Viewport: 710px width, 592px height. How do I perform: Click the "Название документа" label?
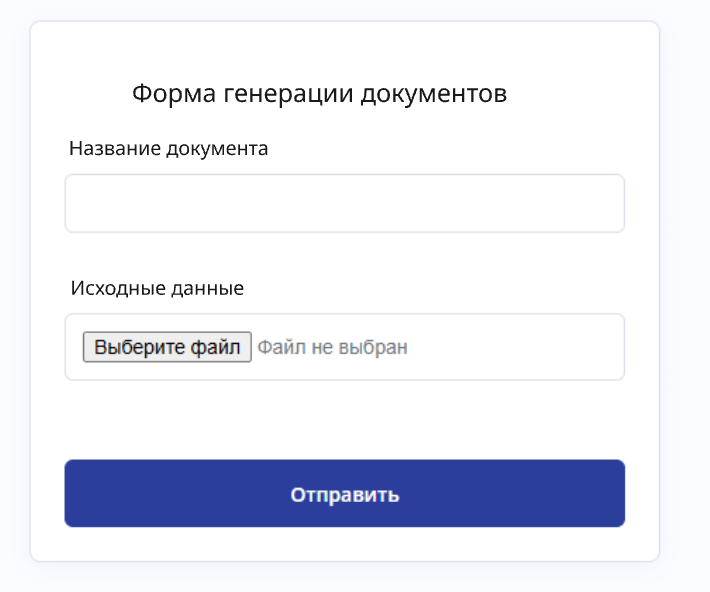click(x=169, y=149)
